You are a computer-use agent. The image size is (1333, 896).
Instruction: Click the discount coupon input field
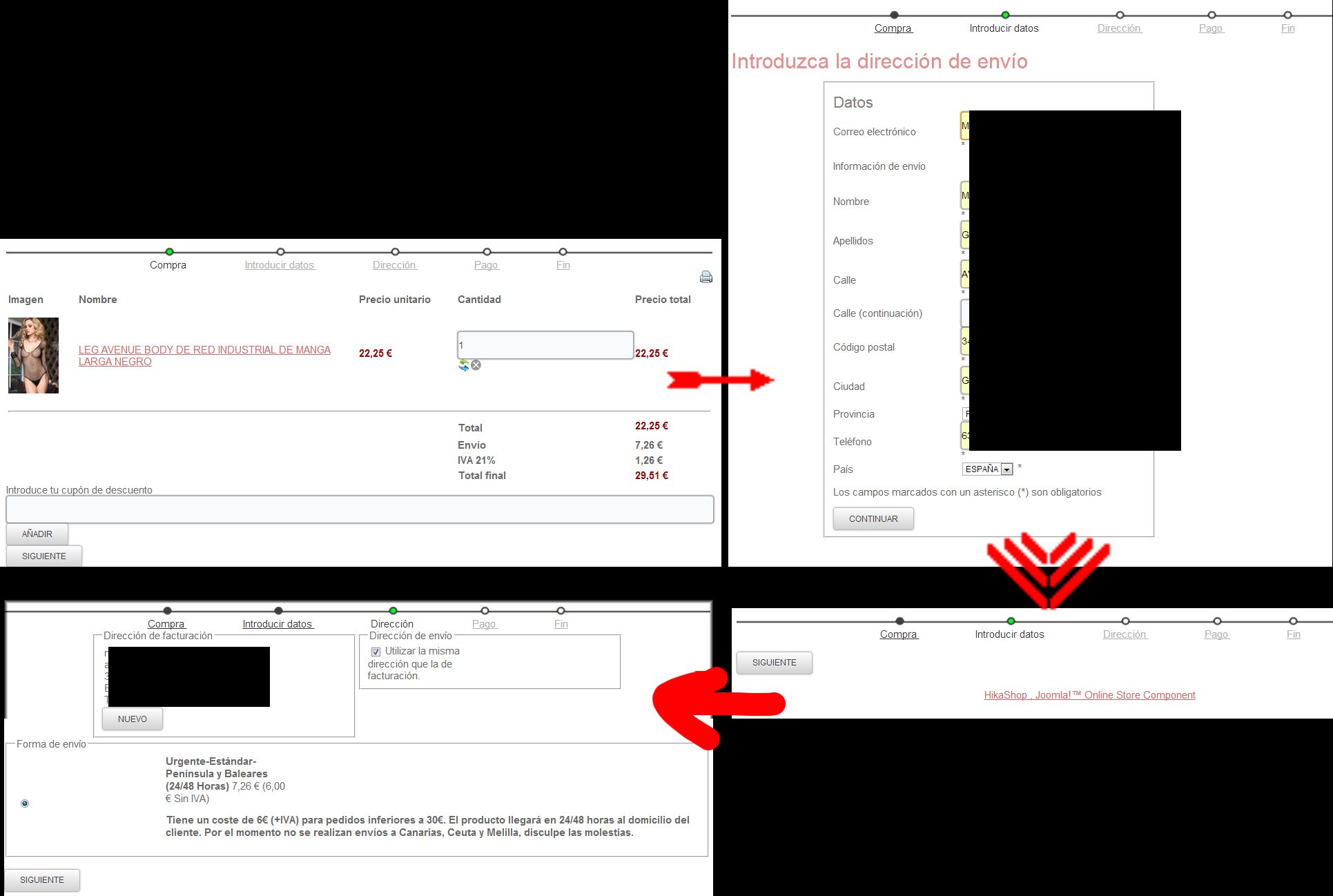pos(360,509)
